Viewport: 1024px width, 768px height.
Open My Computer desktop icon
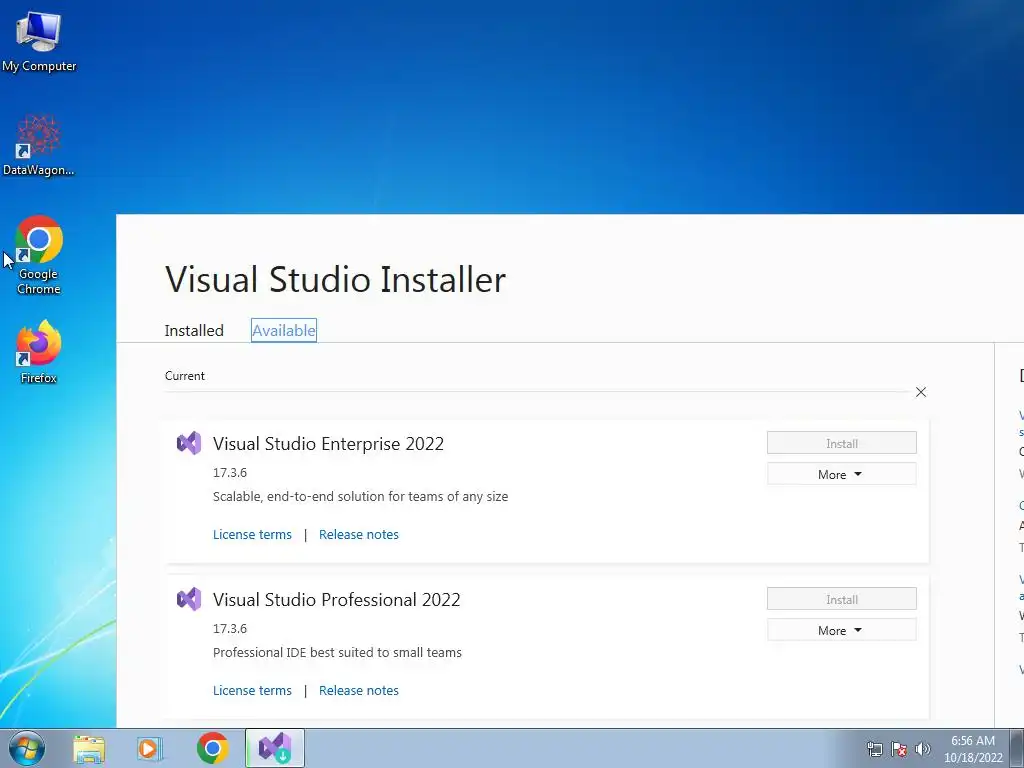coord(39,42)
